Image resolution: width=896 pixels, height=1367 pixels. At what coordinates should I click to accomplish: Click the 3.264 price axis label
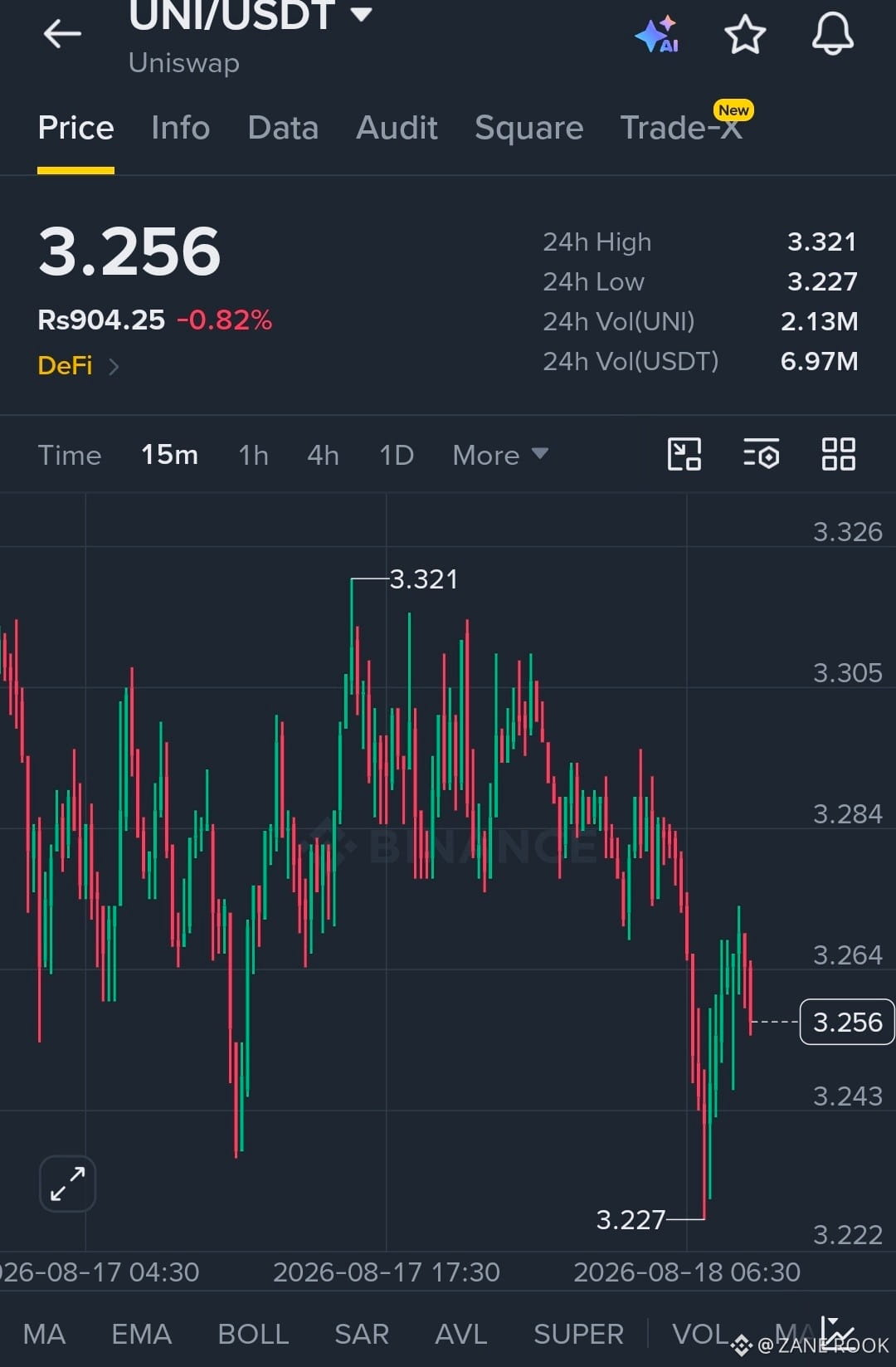[847, 954]
